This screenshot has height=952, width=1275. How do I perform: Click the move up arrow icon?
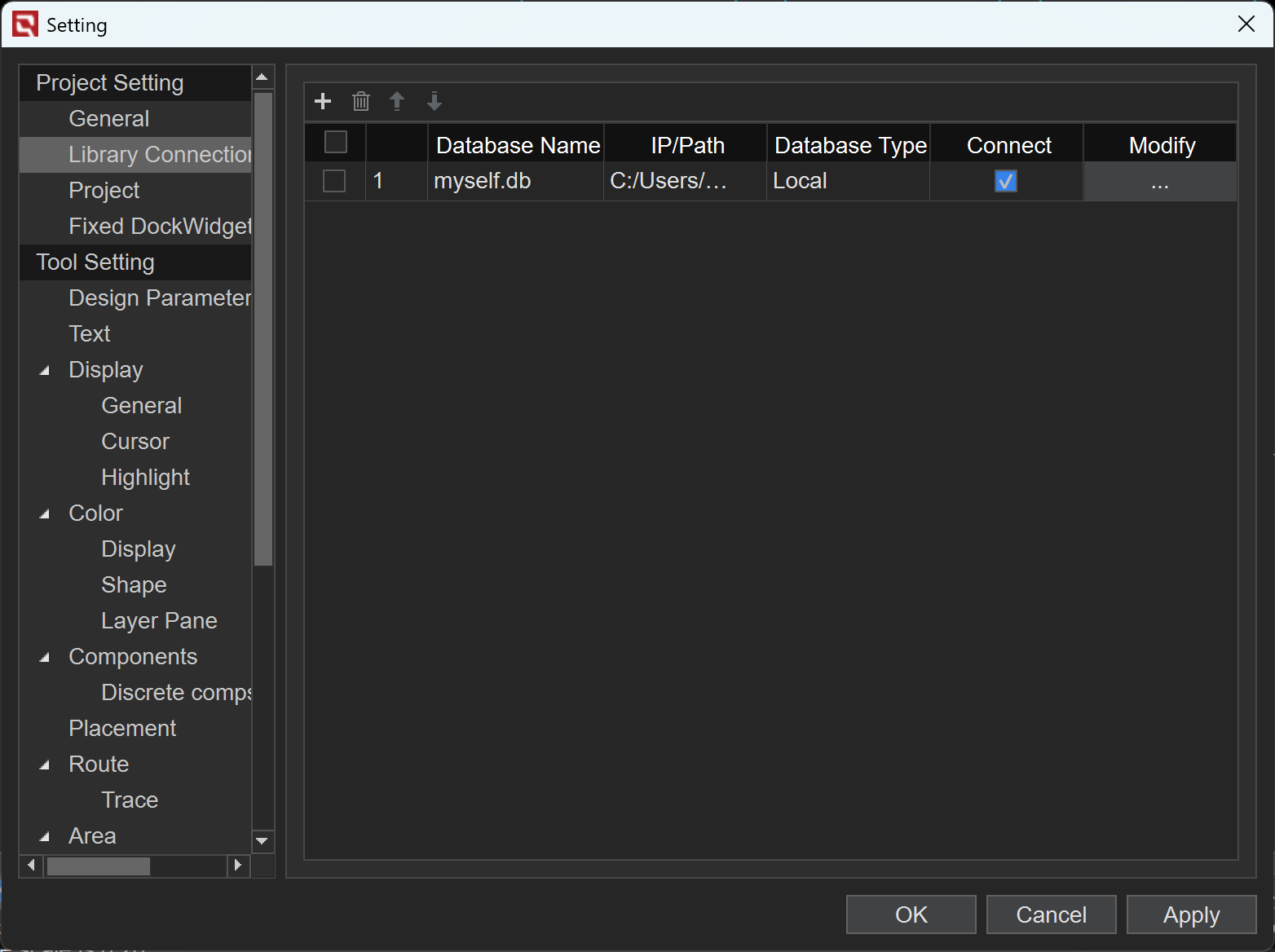coord(397,101)
